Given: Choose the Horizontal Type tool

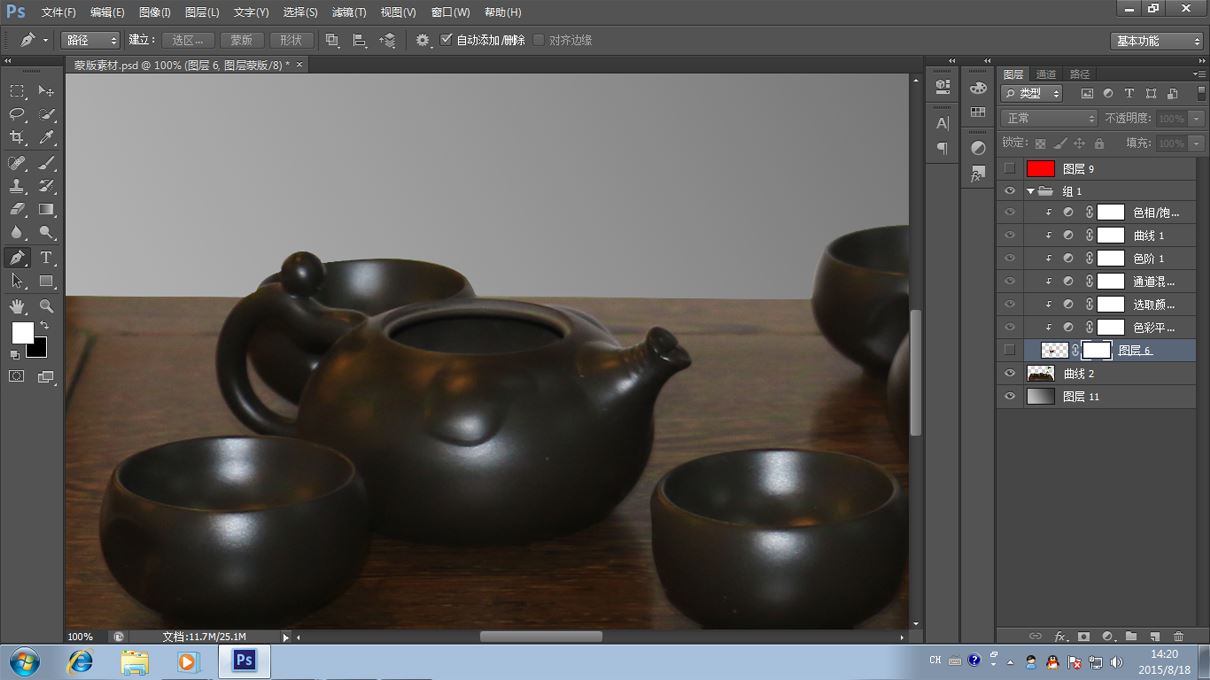Looking at the screenshot, I should tap(46, 258).
